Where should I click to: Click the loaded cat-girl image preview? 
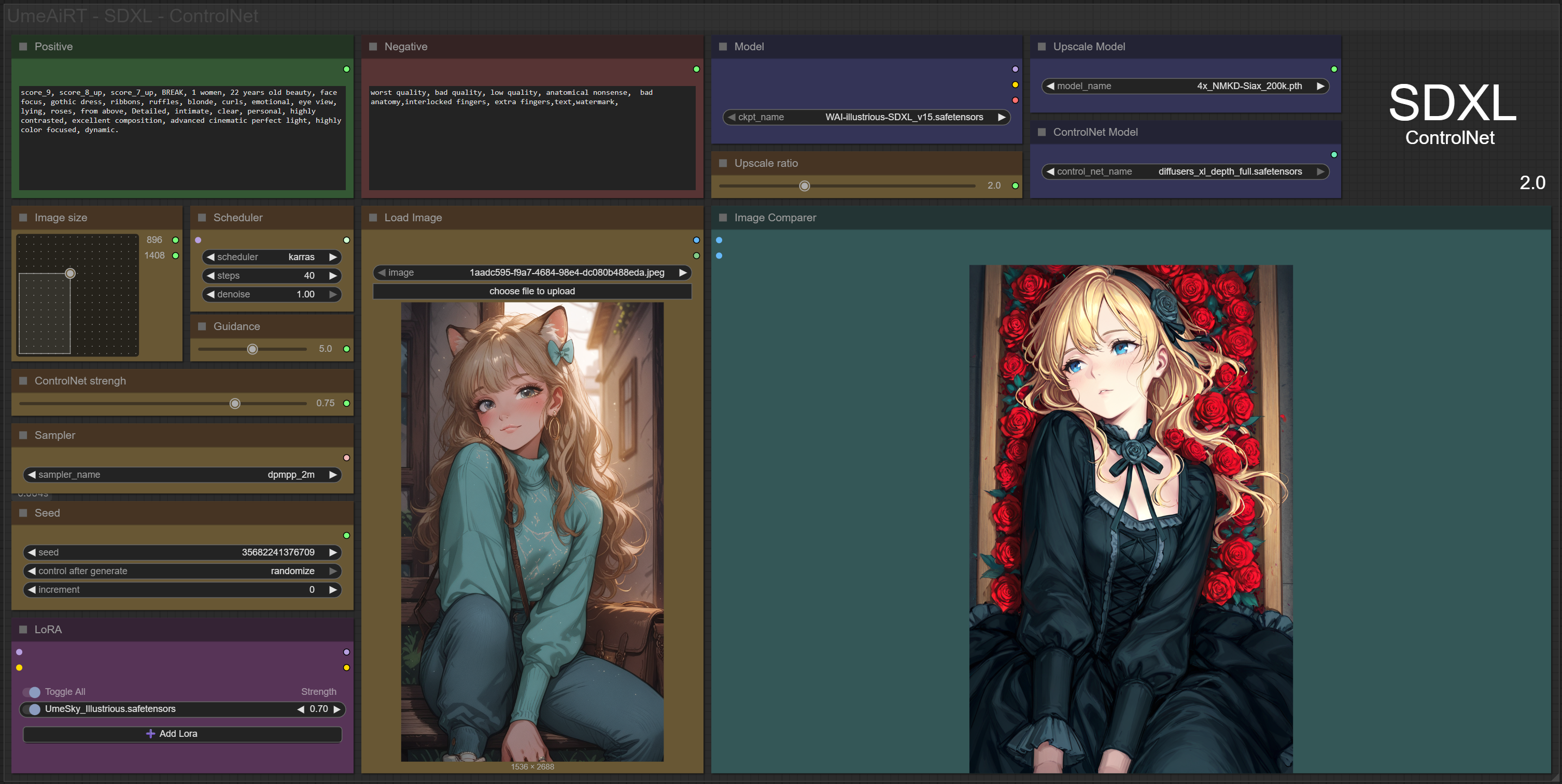[x=532, y=531]
